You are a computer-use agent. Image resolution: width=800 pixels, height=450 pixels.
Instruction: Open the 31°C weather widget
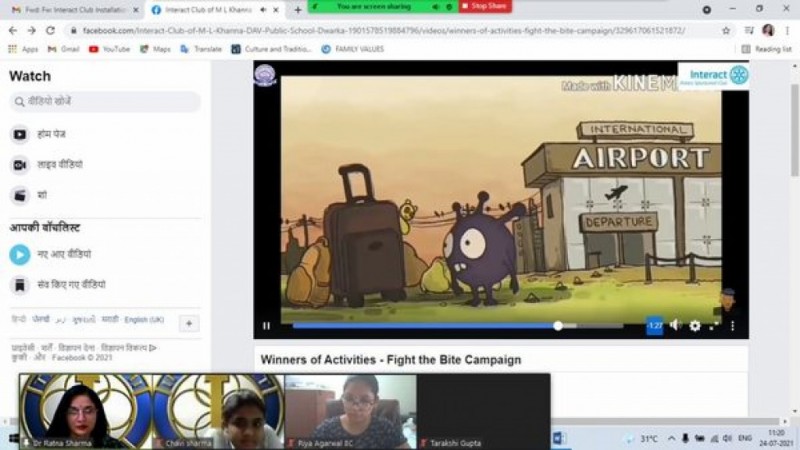point(642,439)
